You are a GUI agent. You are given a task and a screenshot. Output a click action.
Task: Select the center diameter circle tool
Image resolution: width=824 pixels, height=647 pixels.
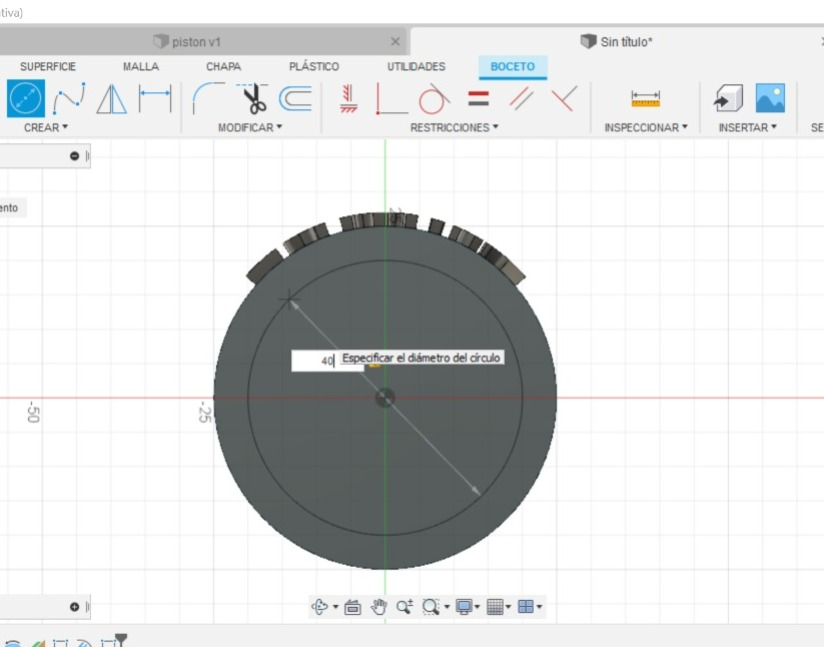pyautogui.click(x=26, y=98)
